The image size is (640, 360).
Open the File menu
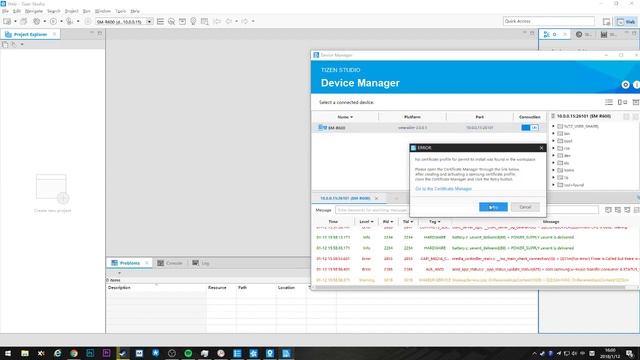(x=5, y=11)
